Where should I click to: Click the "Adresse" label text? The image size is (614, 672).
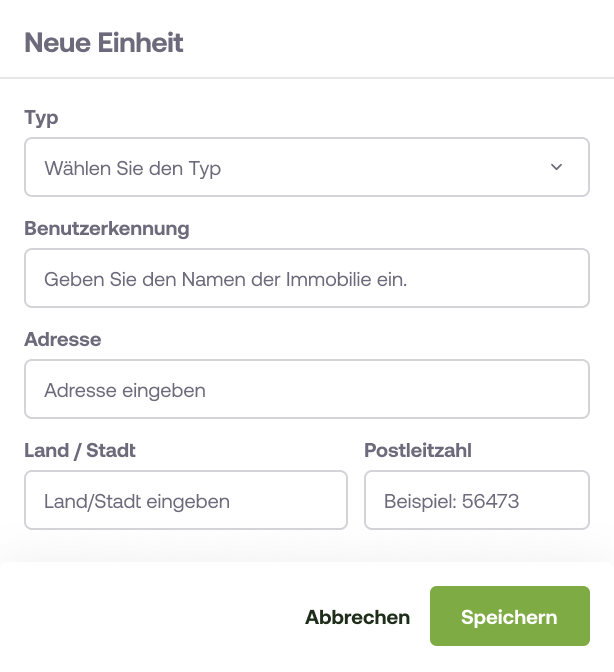tap(62, 340)
